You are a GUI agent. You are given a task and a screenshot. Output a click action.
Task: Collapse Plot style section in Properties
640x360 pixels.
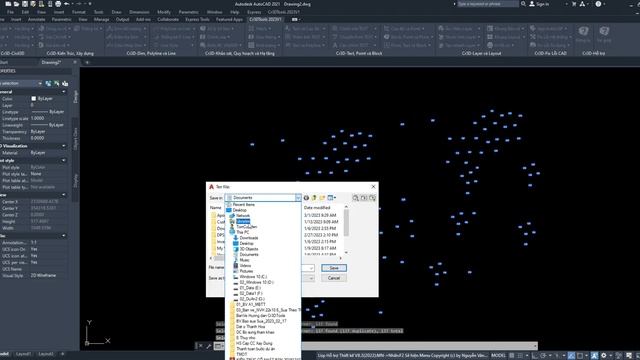[x=64, y=160]
